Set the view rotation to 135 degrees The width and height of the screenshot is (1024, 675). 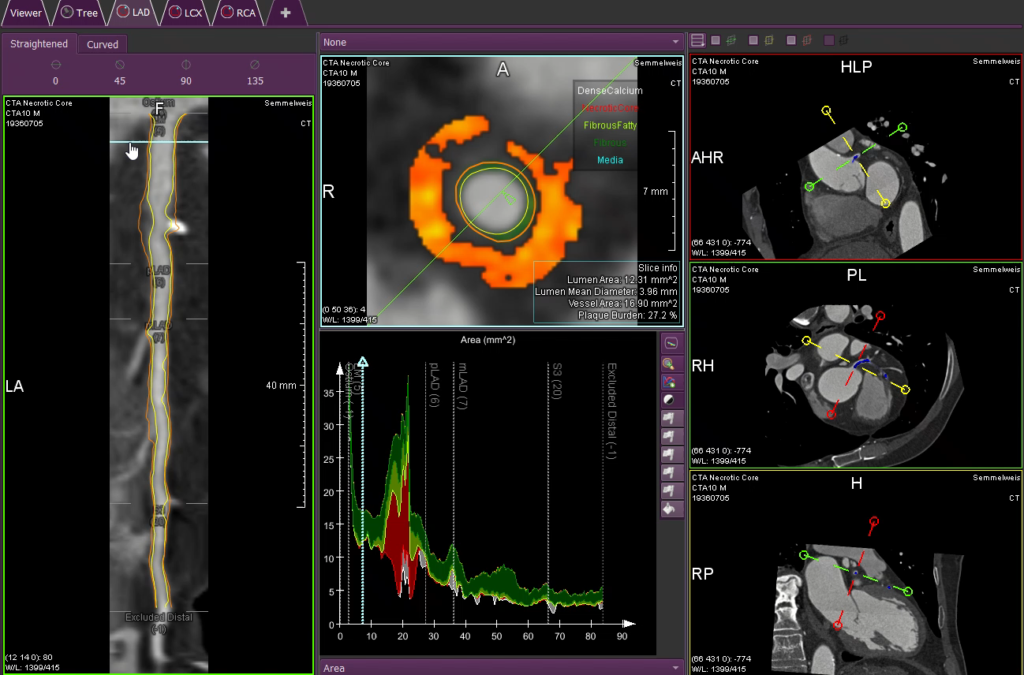pyautogui.click(x=254, y=65)
